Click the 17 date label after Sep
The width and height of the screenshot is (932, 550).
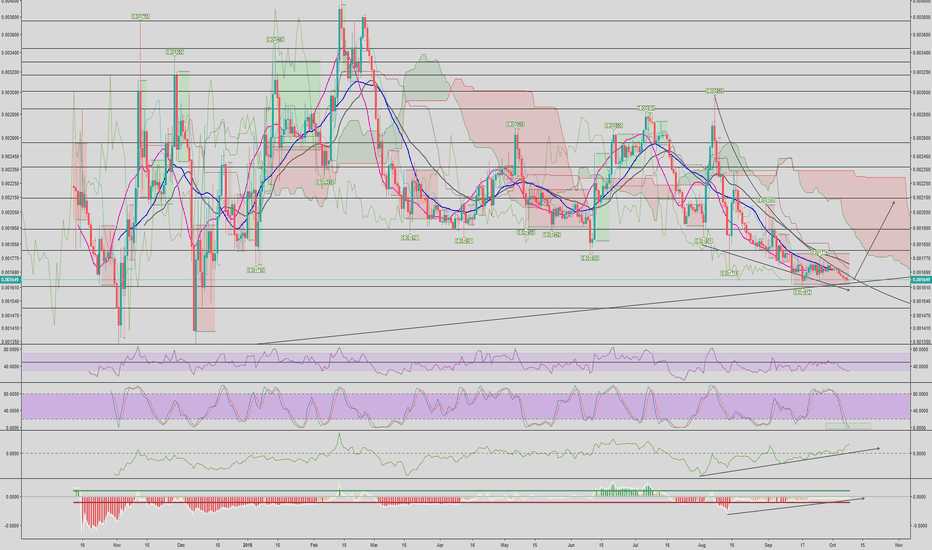click(x=802, y=545)
